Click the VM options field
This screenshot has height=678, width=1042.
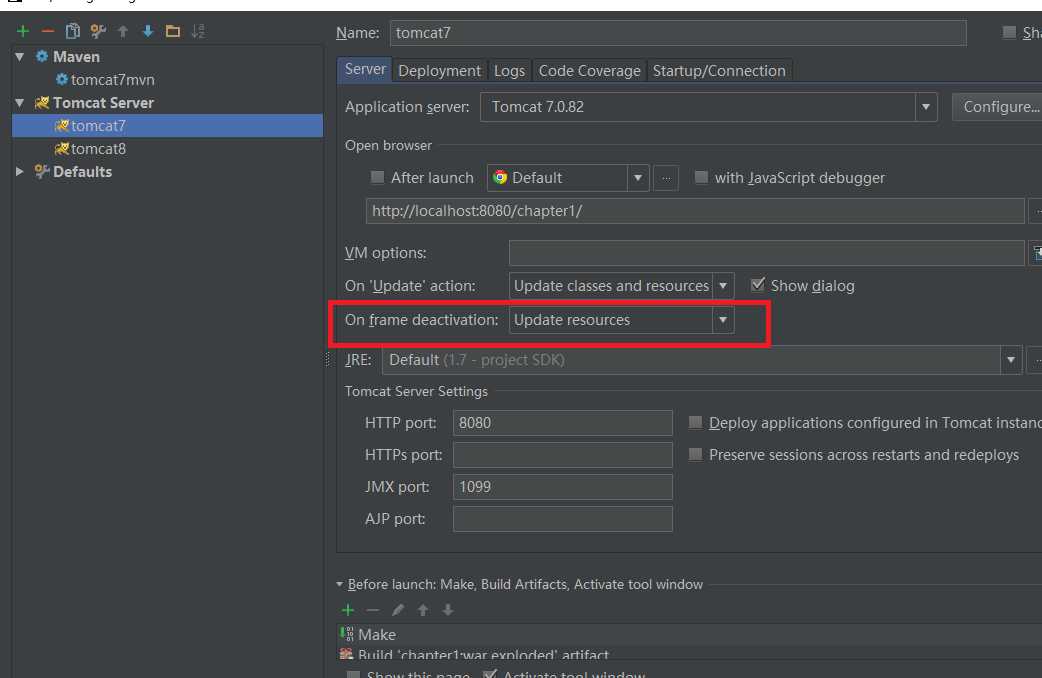(766, 253)
